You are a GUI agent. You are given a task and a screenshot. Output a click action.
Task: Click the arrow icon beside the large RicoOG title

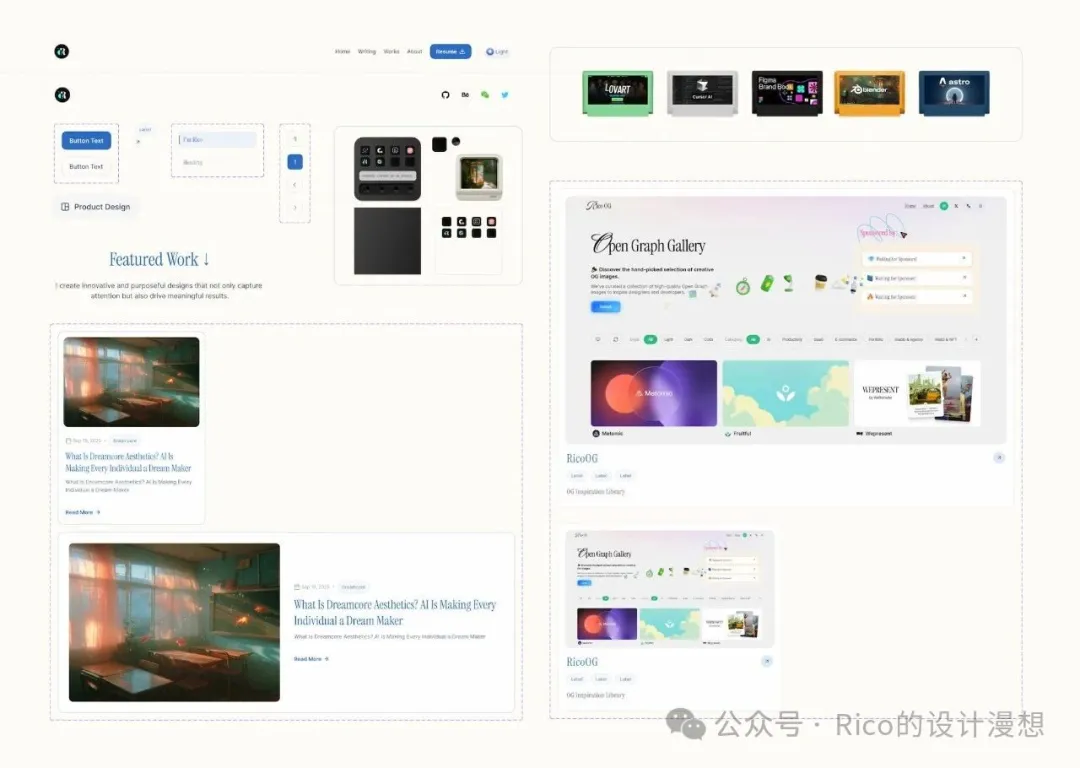coord(998,458)
